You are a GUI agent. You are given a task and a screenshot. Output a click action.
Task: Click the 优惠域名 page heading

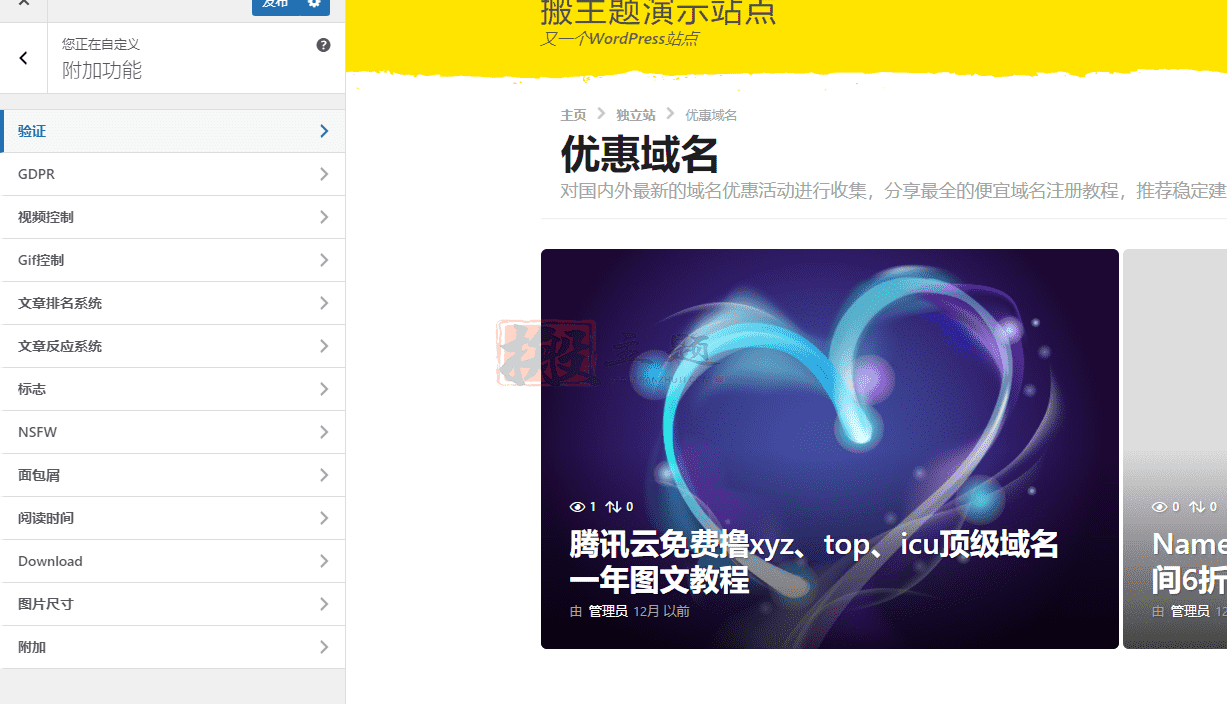click(640, 155)
